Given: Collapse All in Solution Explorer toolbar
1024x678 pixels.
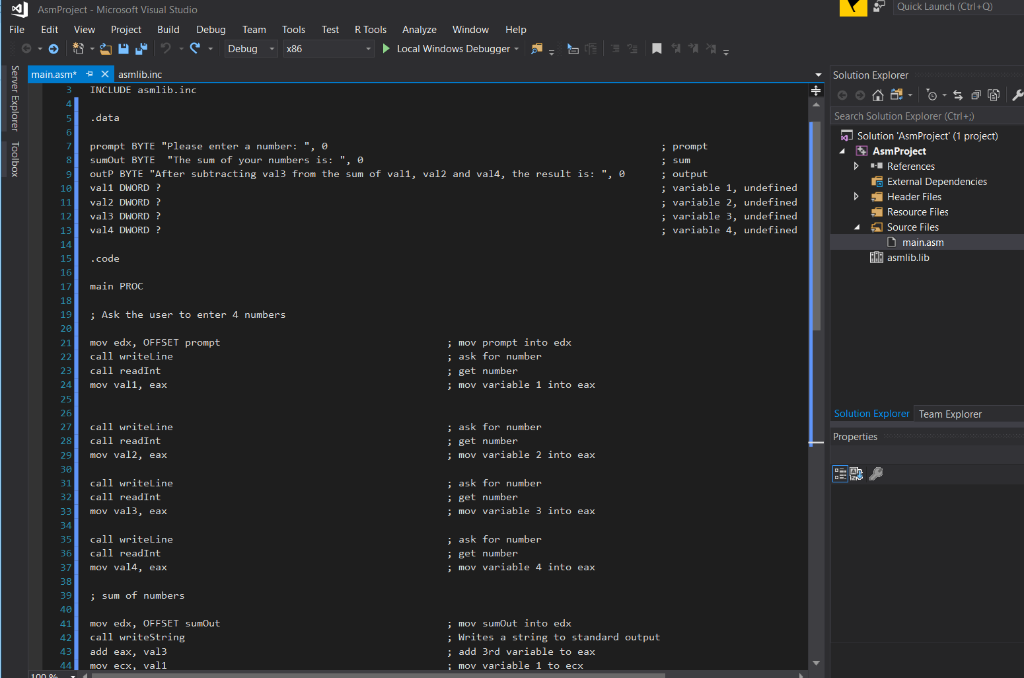Looking at the screenshot, I should (x=976, y=95).
